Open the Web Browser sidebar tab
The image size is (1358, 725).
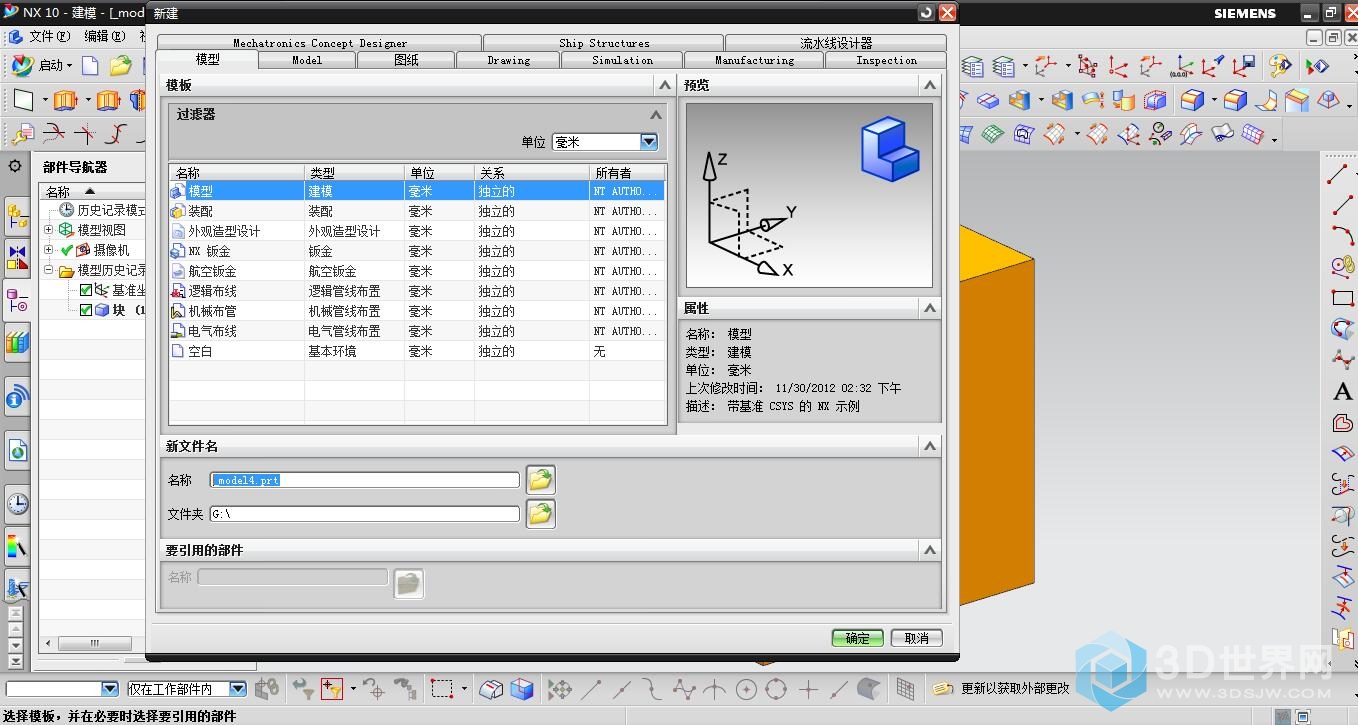tap(17, 451)
